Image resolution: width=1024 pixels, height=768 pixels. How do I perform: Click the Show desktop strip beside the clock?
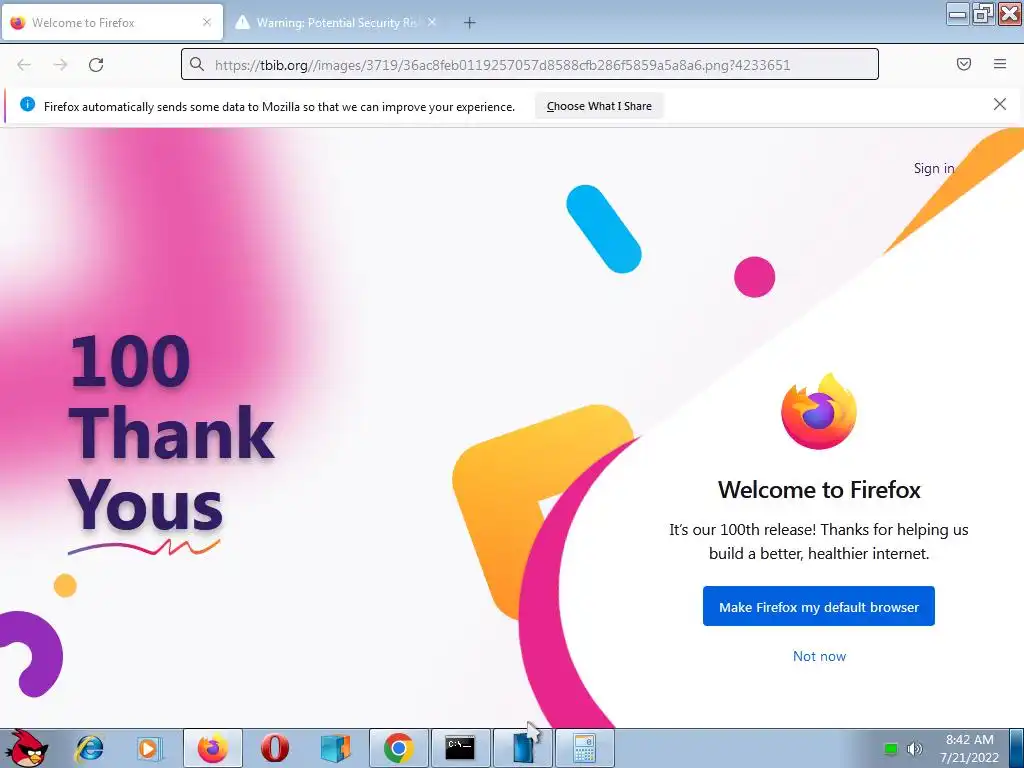pyautogui.click(x=1017, y=748)
